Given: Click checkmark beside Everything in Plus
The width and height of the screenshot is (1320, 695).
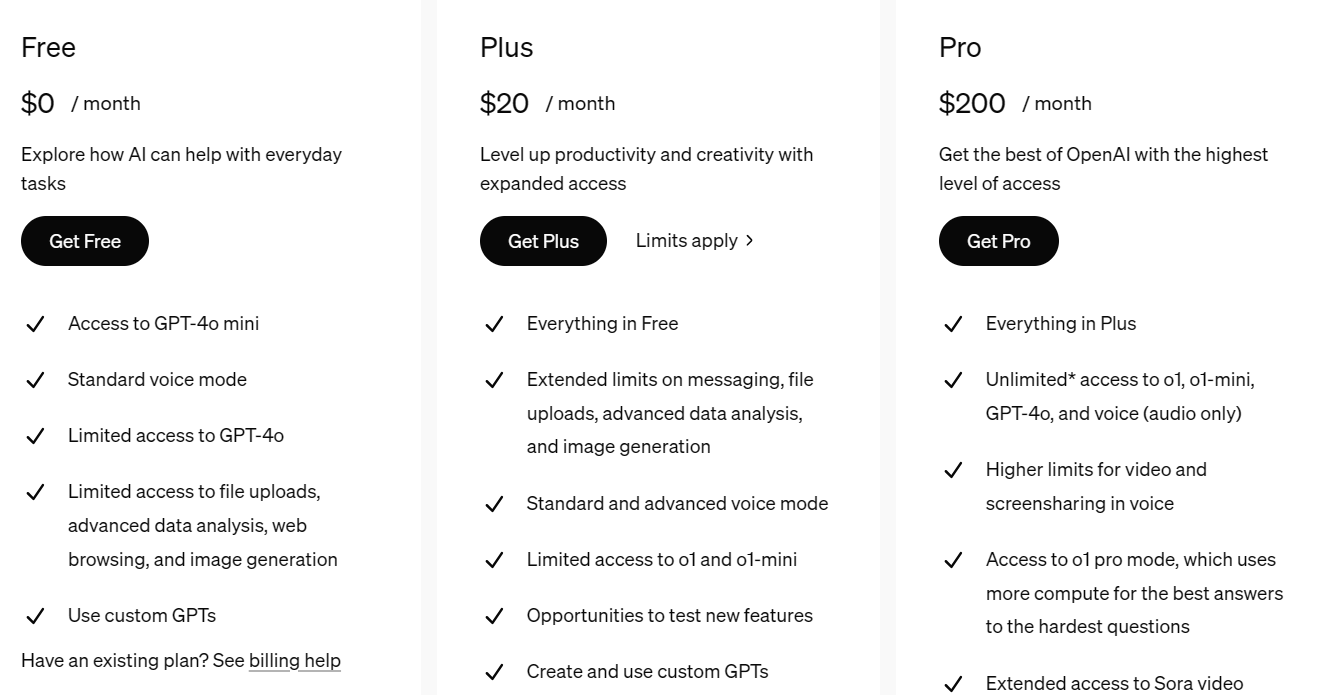Looking at the screenshot, I should pos(953,324).
